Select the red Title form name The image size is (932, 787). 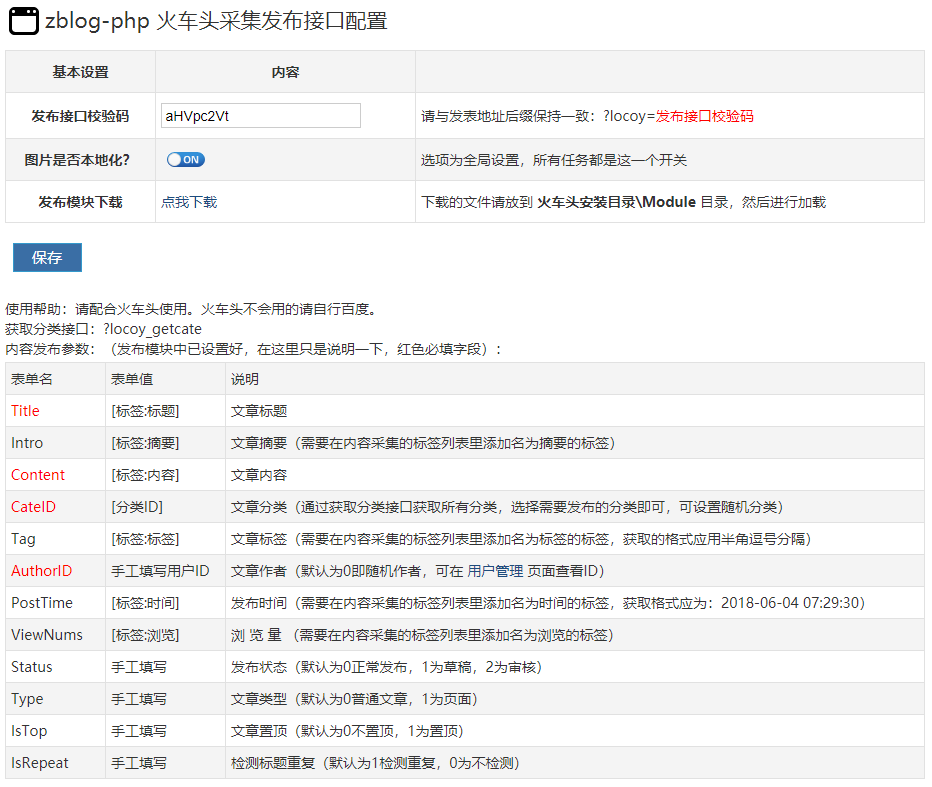(x=26, y=411)
